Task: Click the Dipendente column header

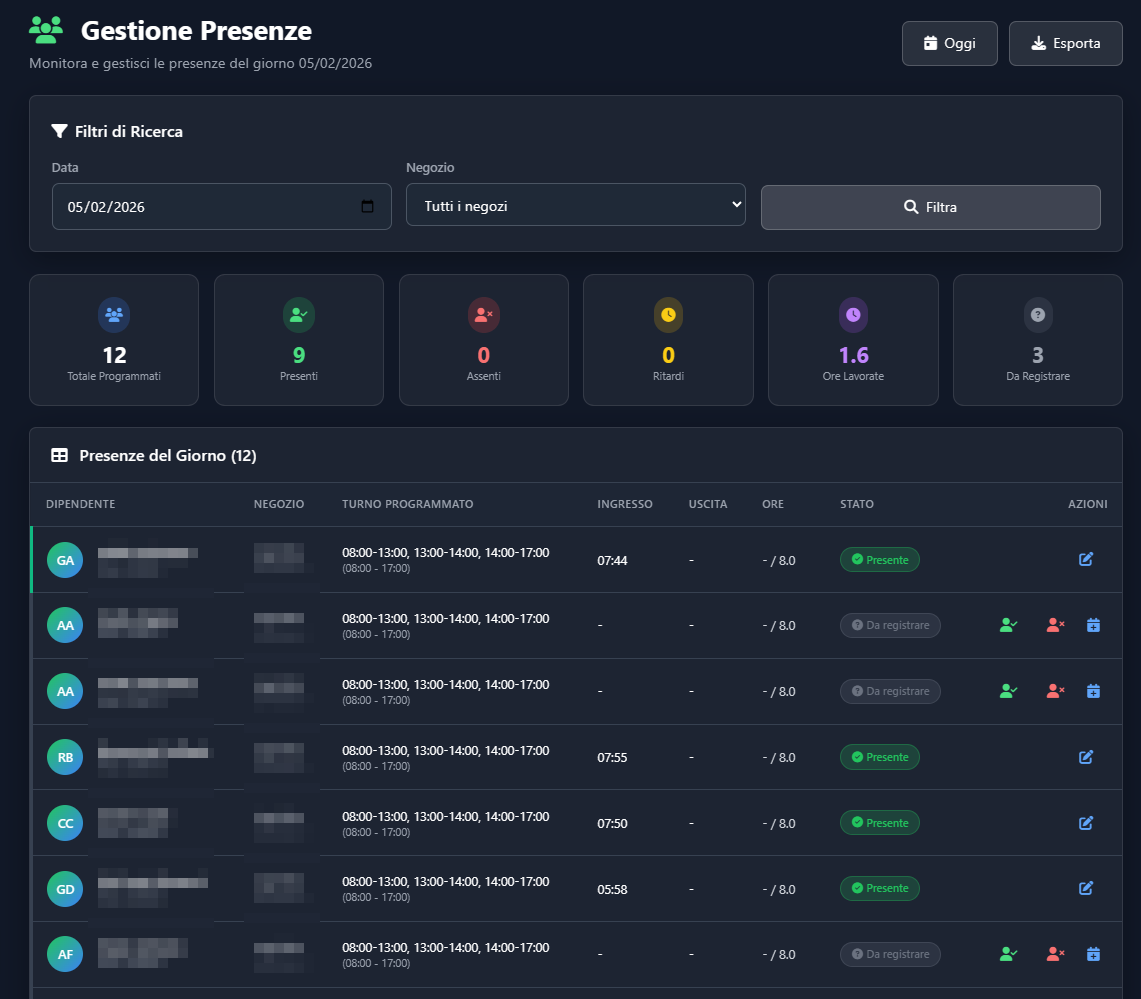Action: [80, 504]
